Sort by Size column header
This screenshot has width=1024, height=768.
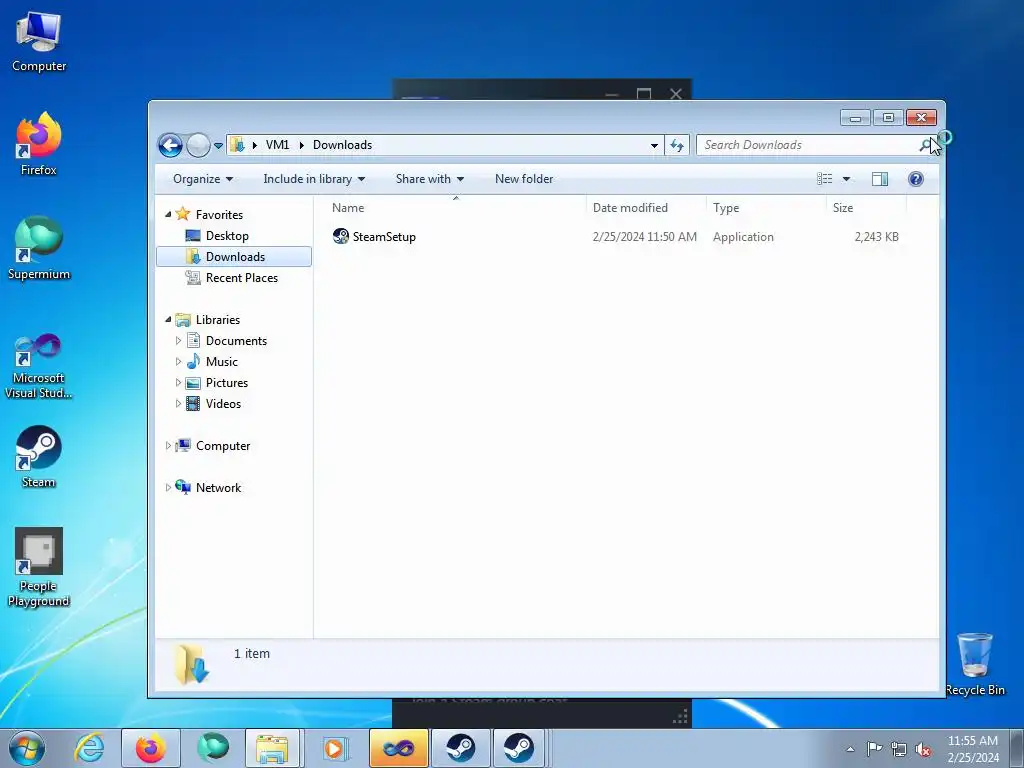pos(866,208)
